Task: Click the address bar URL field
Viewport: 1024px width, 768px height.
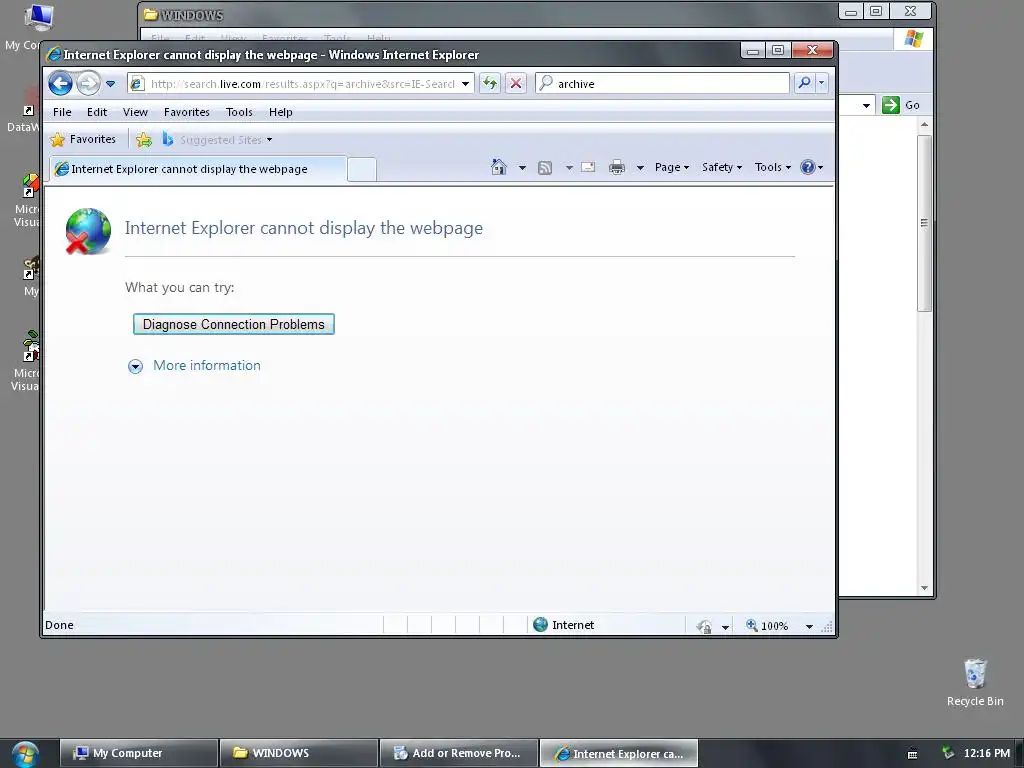Action: pyautogui.click(x=302, y=84)
